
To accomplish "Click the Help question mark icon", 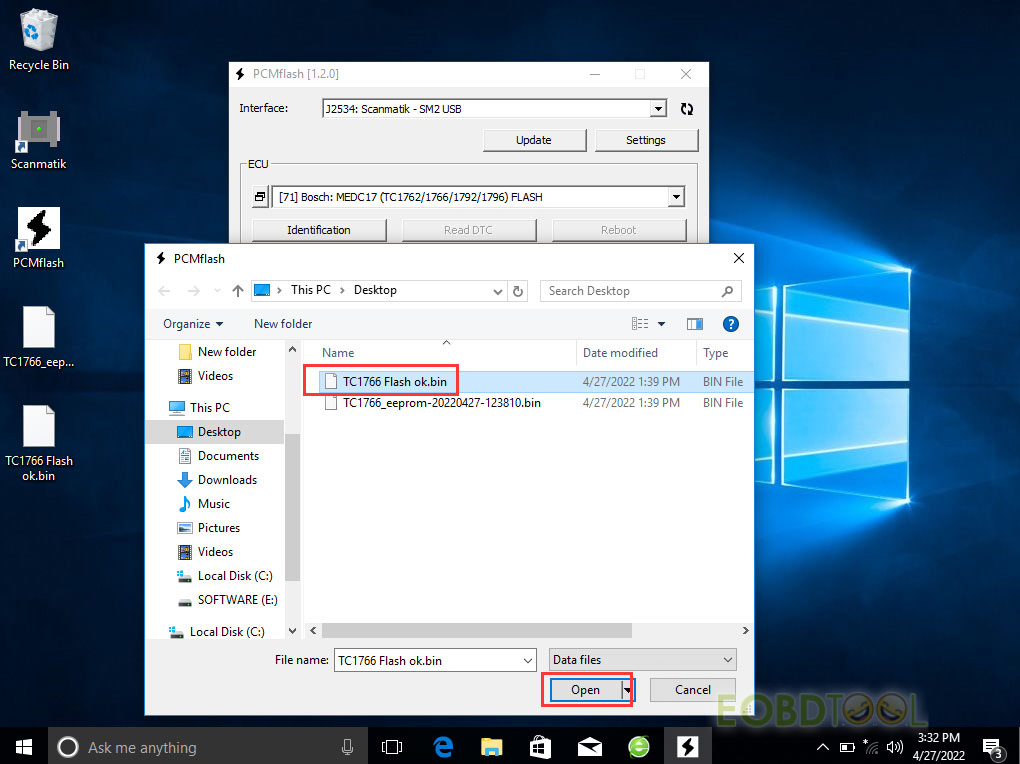I will coord(730,323).
